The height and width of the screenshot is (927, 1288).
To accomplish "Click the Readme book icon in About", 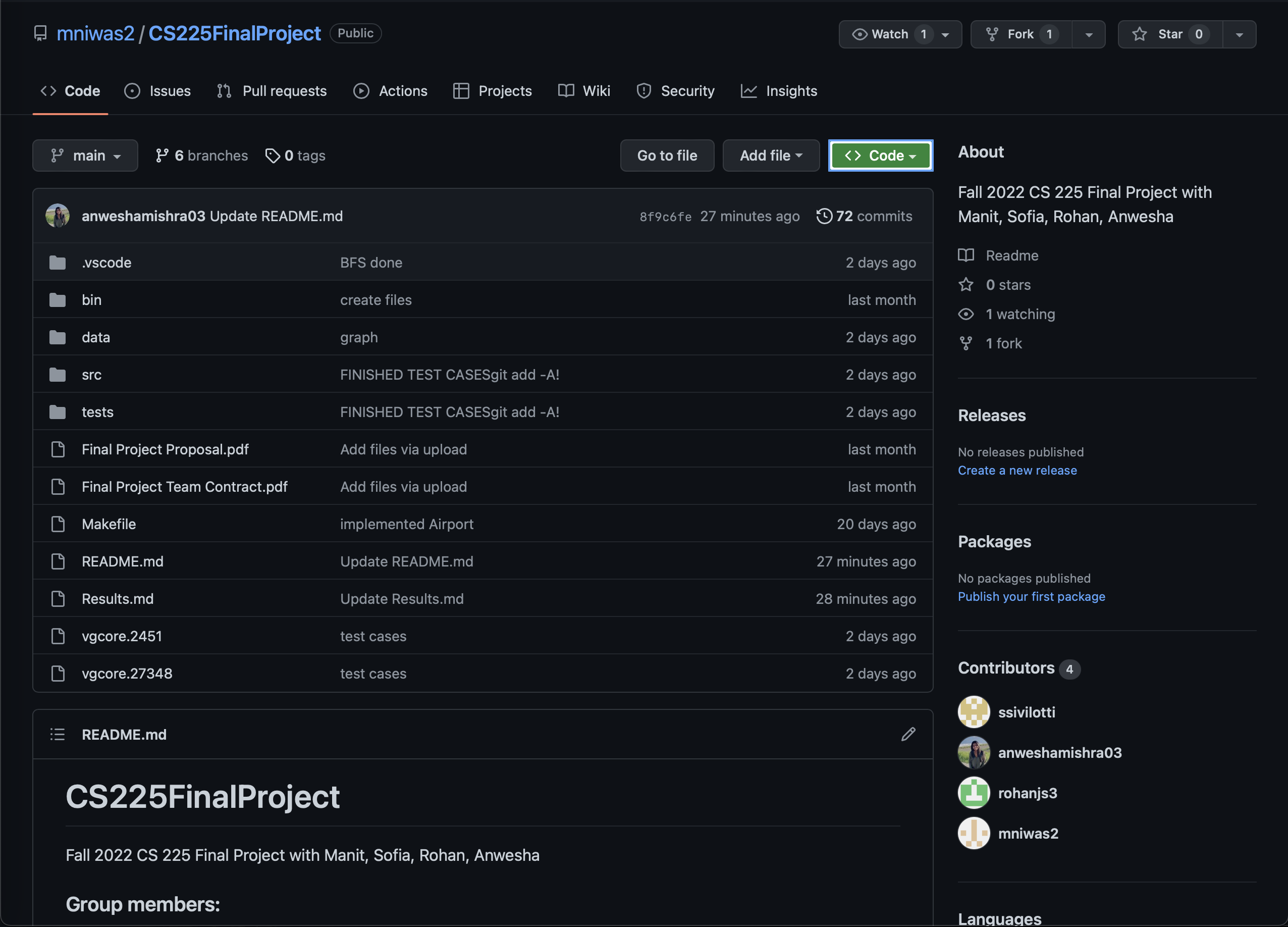I will click(x=966, y=255).
